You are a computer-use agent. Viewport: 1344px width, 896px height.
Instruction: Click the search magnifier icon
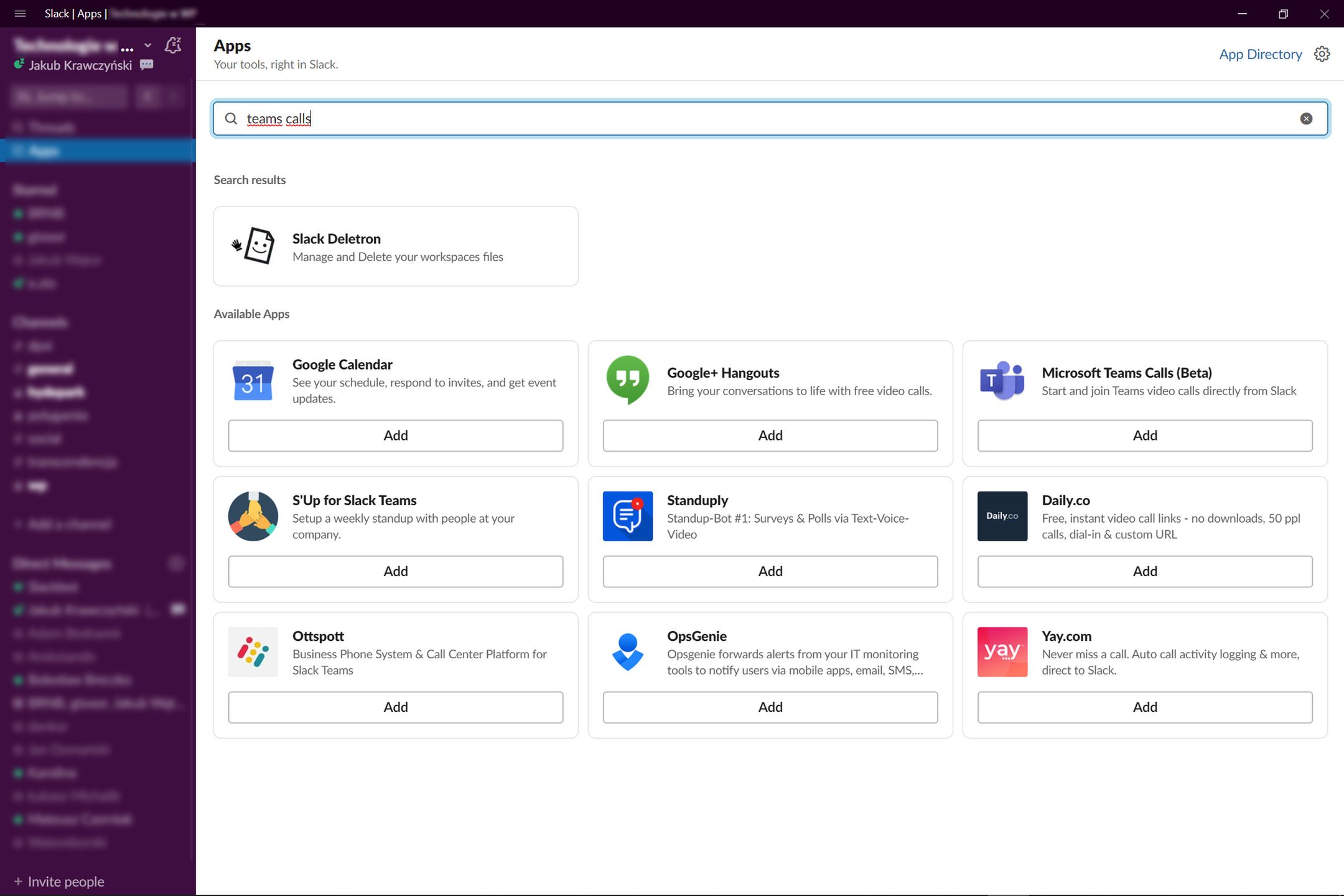(x=231, y=118)
